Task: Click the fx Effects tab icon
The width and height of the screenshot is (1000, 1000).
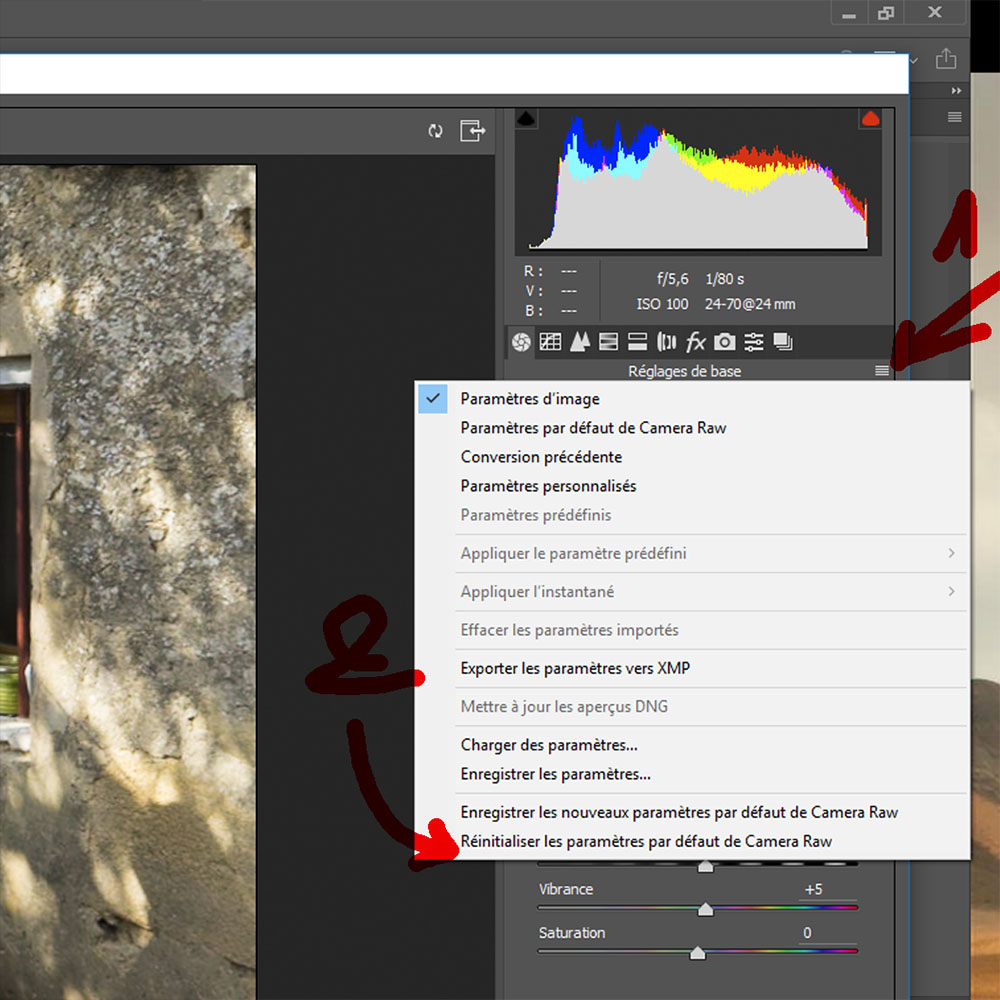Action: click(x=696, y=342)
